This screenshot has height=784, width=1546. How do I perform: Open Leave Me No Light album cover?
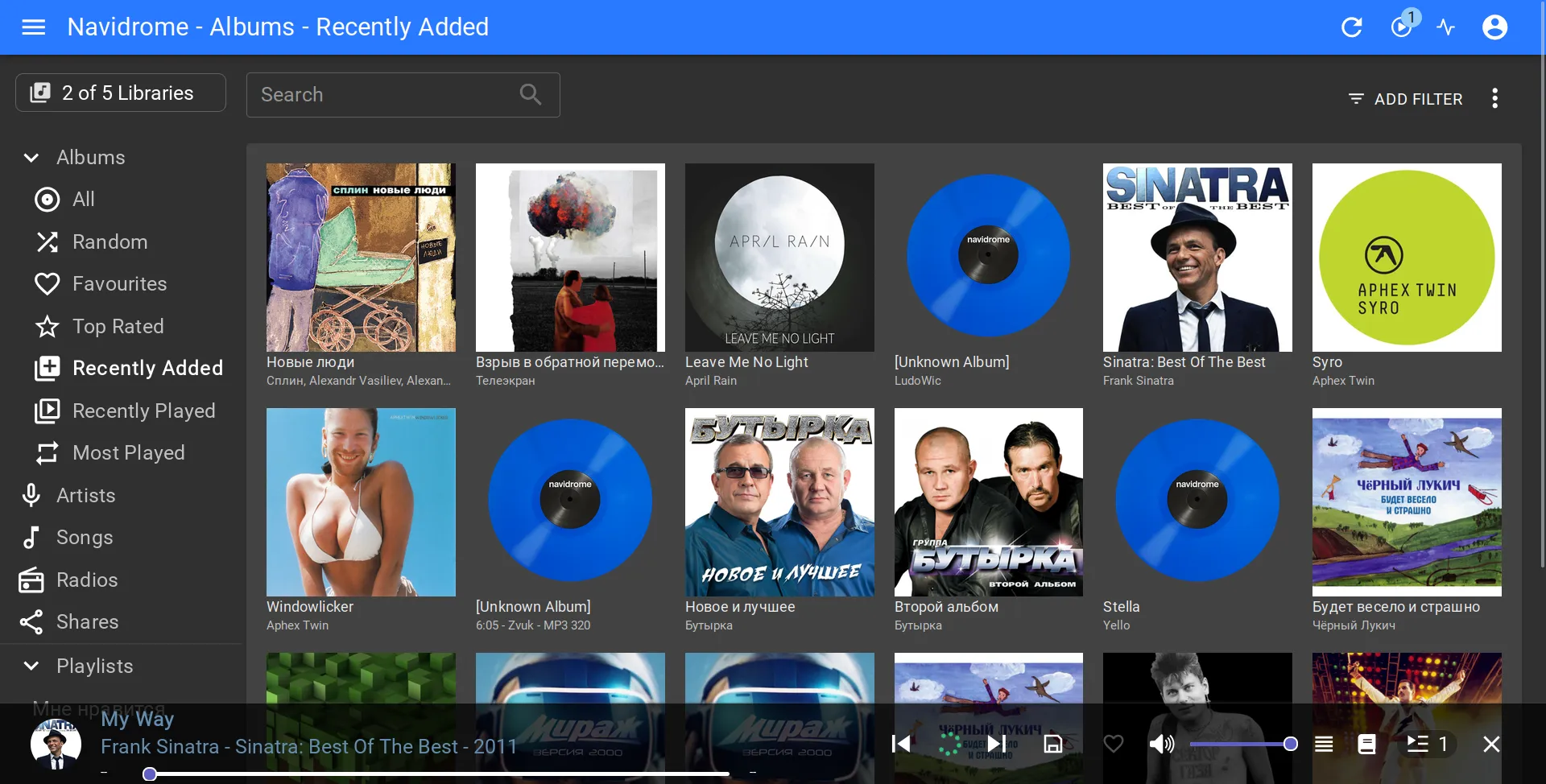pyautogui.click(x=779, y=258)
